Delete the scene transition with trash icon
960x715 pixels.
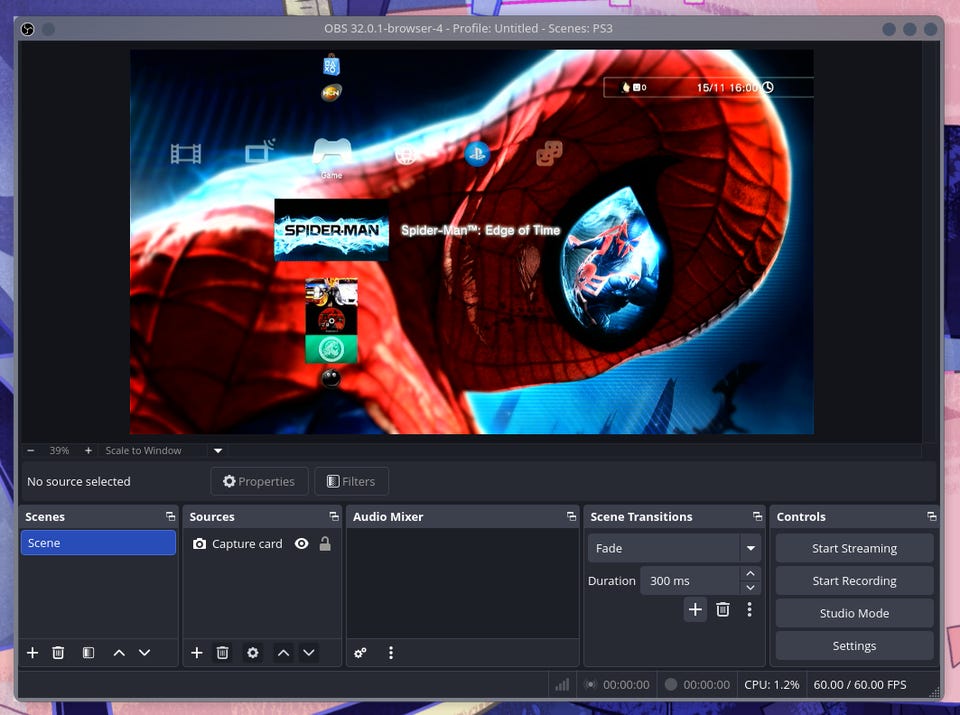click(723, 609)
